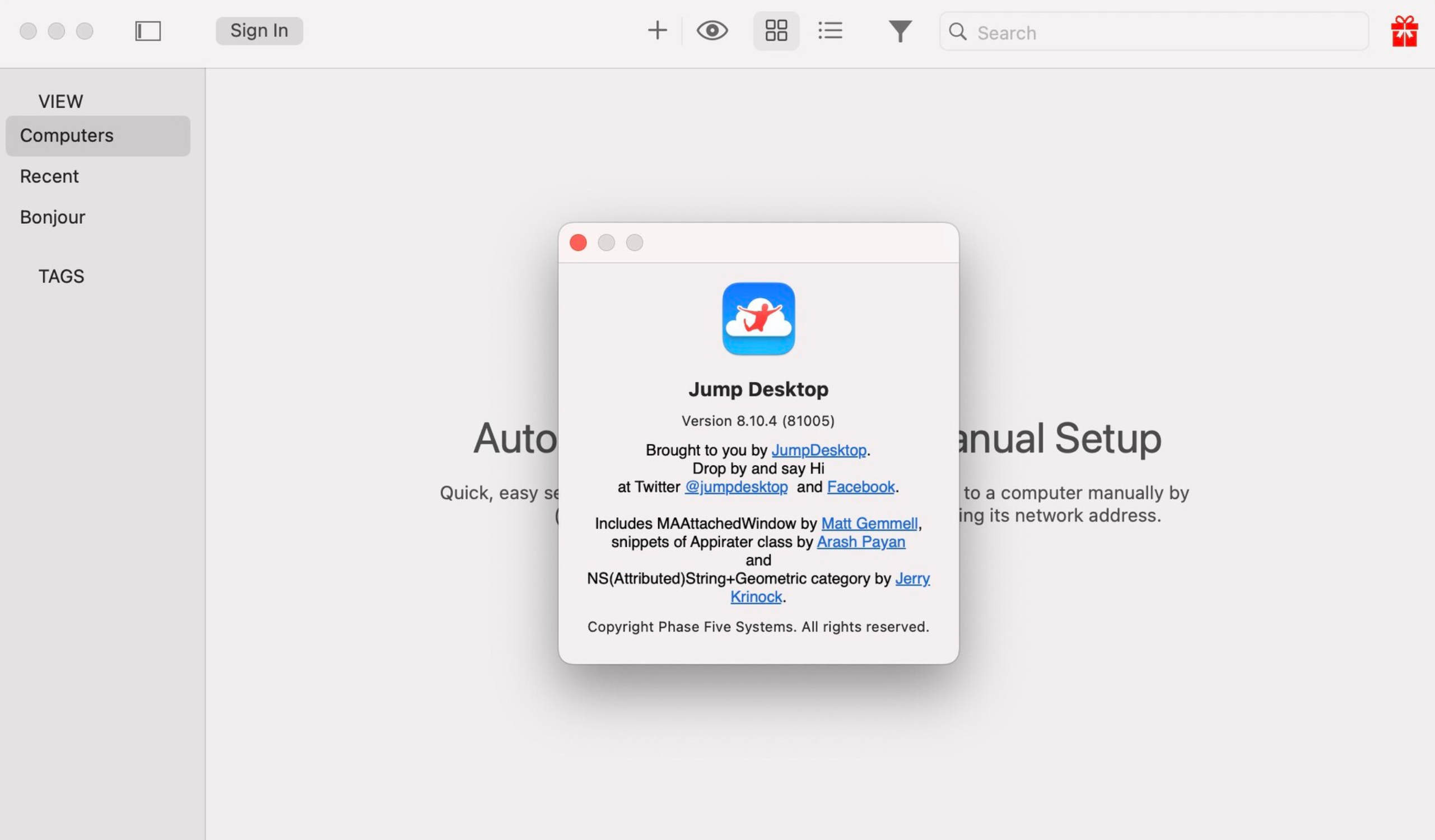Select the Bonjour sidebar item
Screen dimensions: 1435x840
pos(52,218)
